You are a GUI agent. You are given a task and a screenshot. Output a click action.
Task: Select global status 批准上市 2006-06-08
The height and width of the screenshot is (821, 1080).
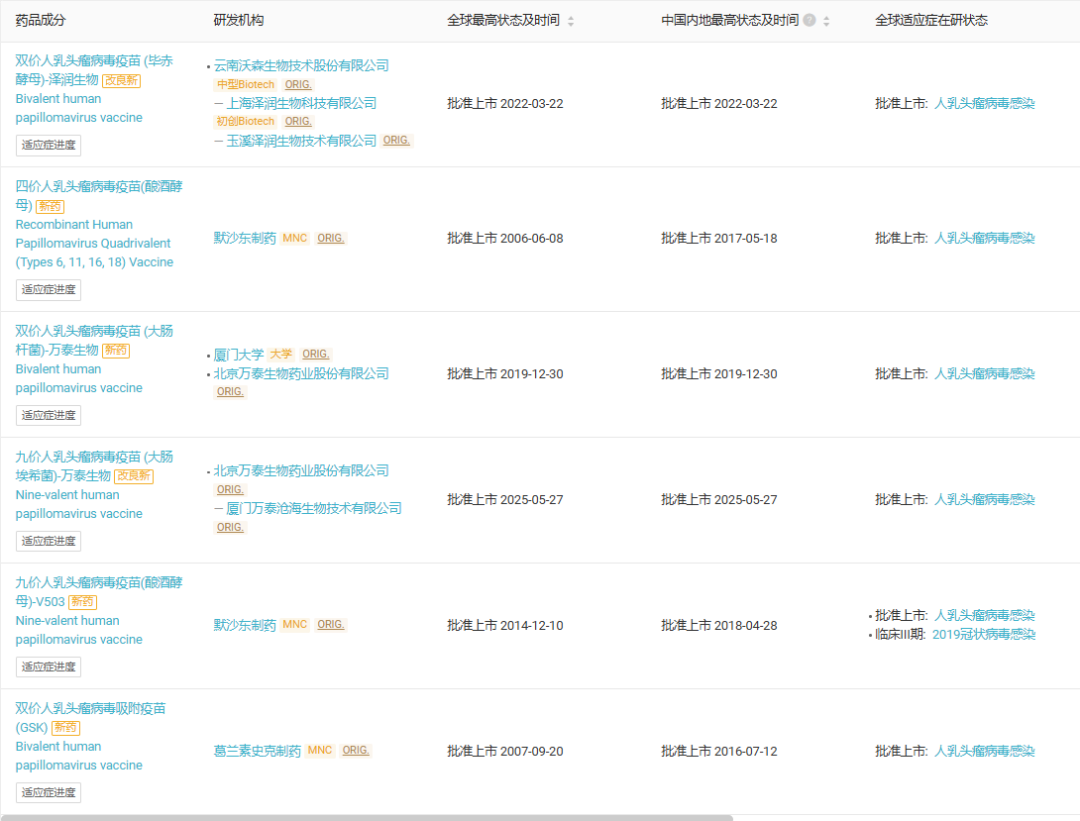pyautogui.click(x=505, y=238)
